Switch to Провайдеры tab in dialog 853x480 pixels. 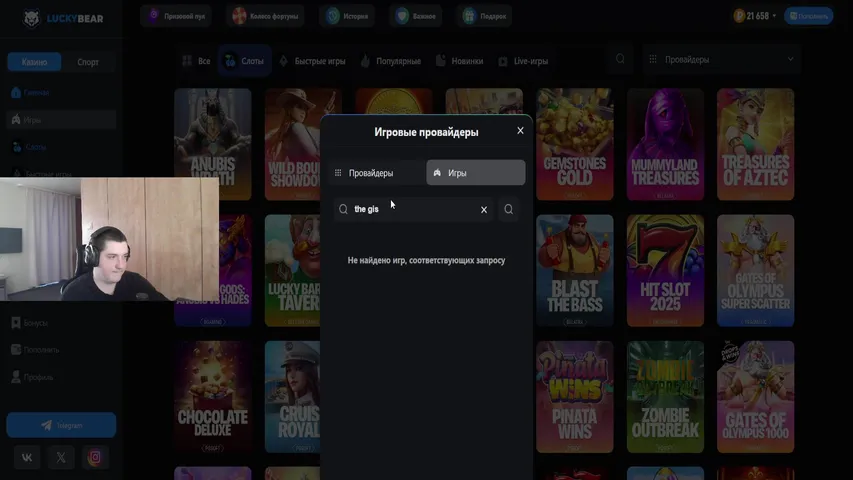[x=377, y=173]
